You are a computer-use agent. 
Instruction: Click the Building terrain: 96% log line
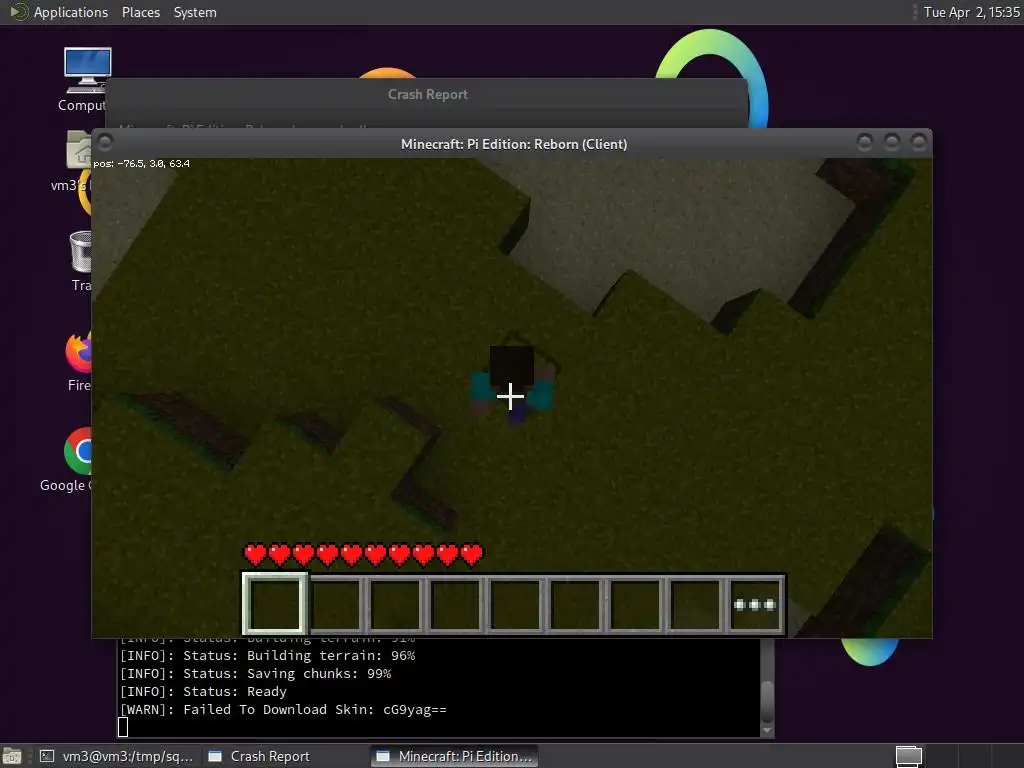click(x=267, y=655)
